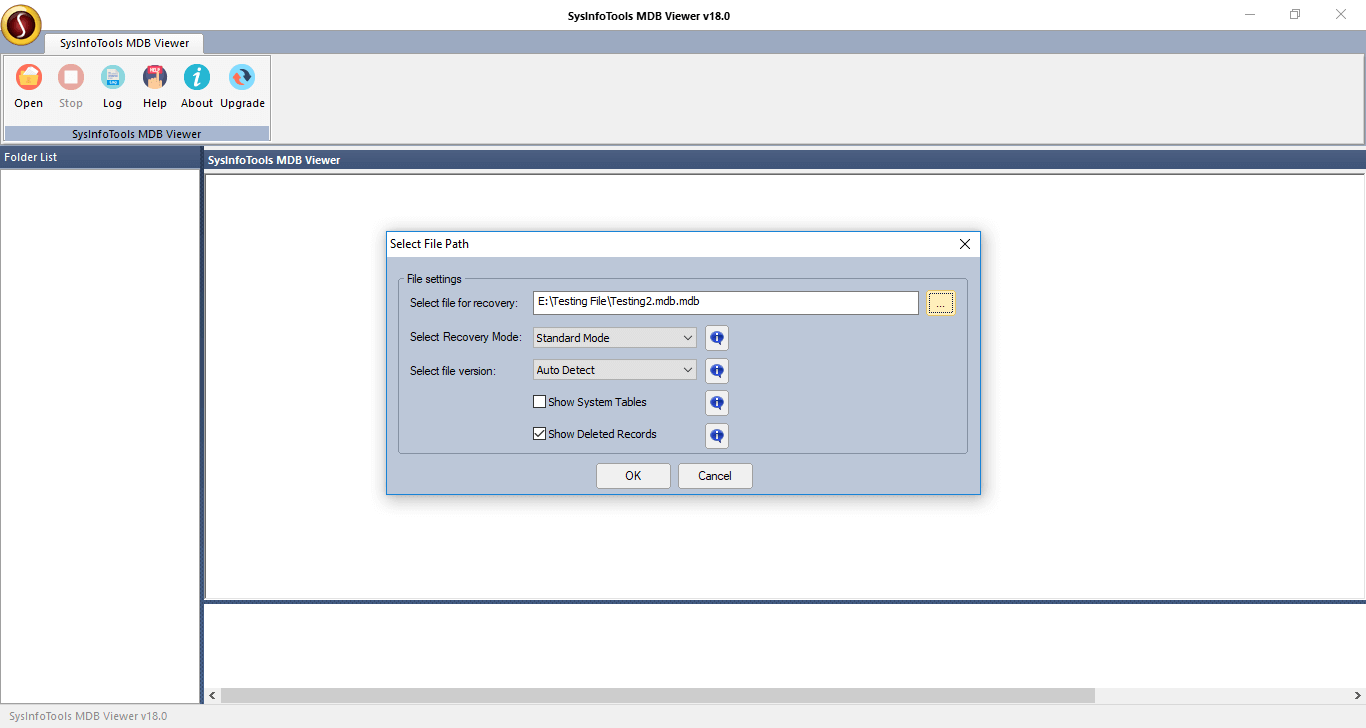
Task: Confirm file selection with OK button
Action: tap(633, 475)
